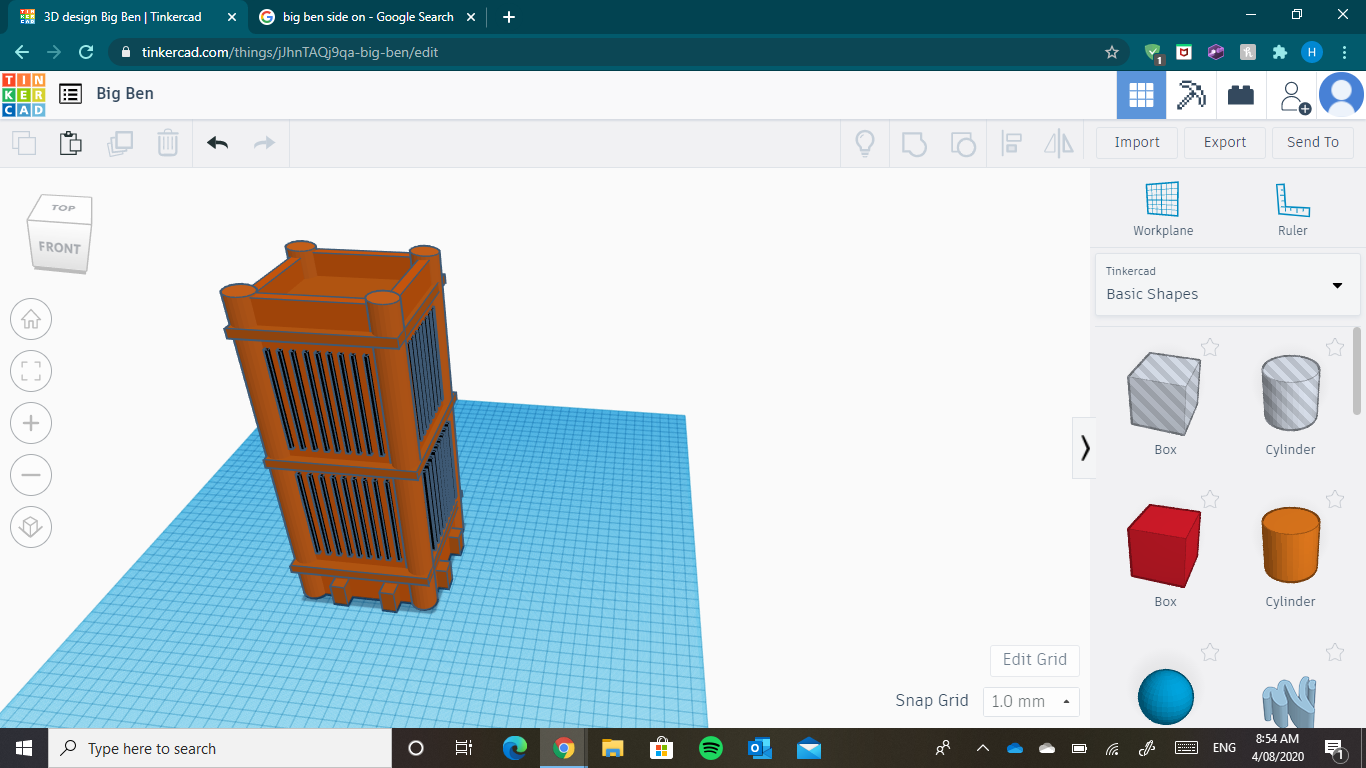Viewport: 1366px width, 768px height.
Task: Open the Chrome extensions puzzle icon
Action: 1279,52
